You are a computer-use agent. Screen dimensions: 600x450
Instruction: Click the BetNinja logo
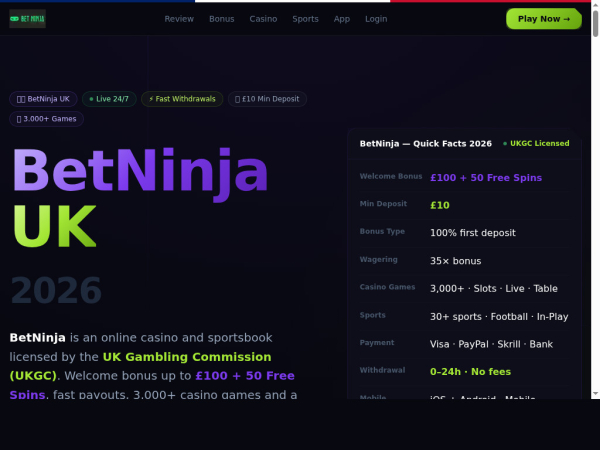tap(28, 19)
